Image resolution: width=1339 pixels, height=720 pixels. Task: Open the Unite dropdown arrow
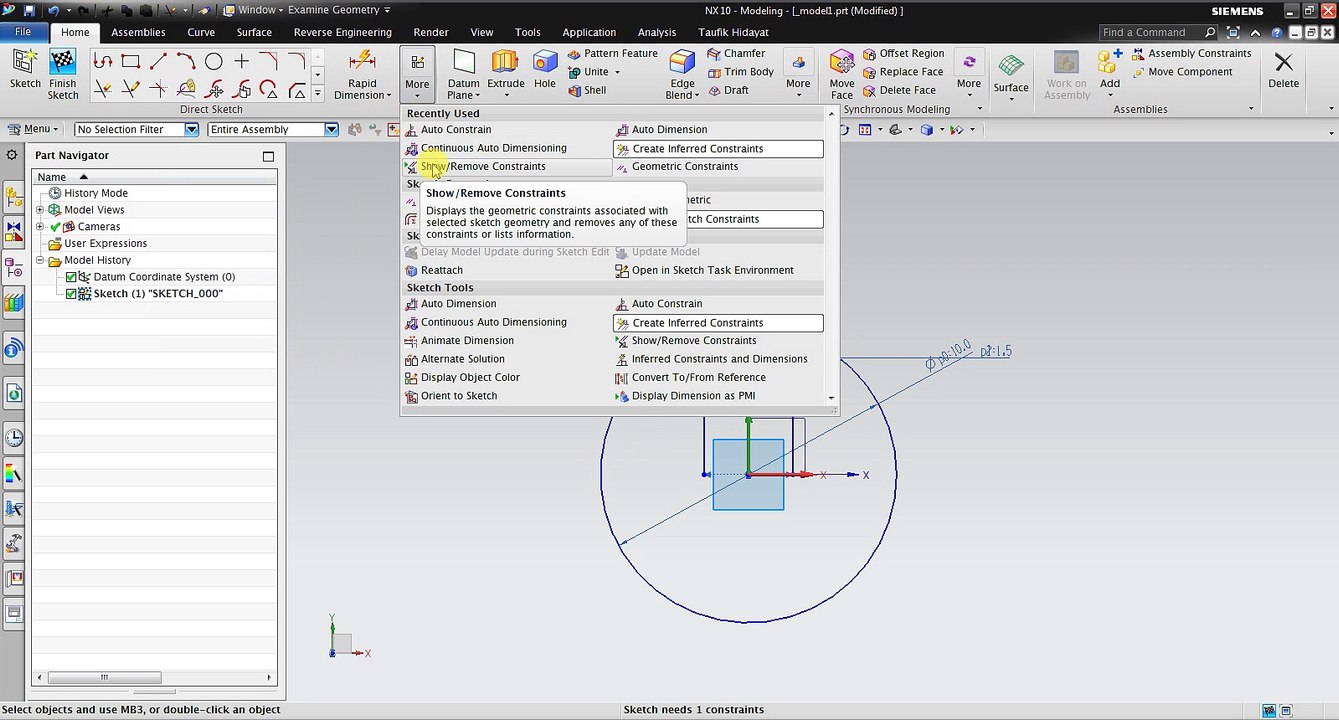(617, 72)
